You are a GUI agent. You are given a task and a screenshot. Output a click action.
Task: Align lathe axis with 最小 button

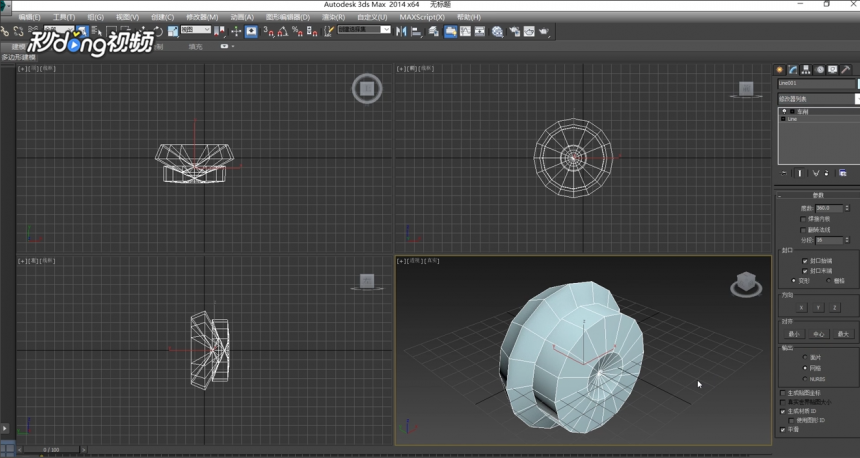pos(794,334)
